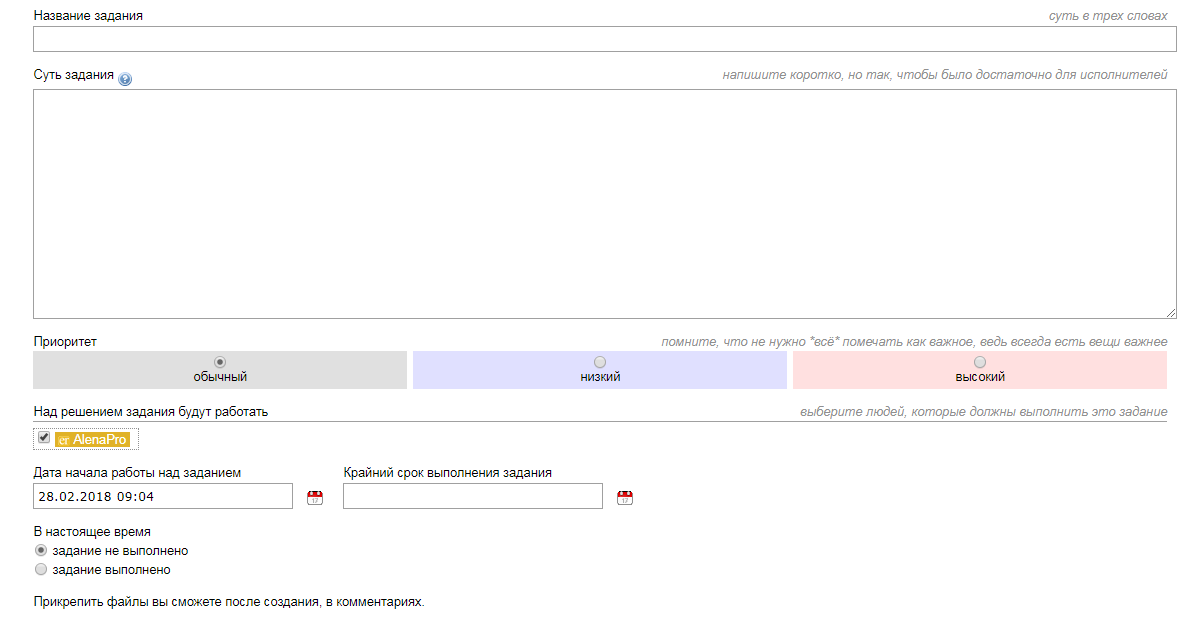The image size is (1193, 617).
Task: Click the start date field showing 28.02.2018 09:04
Action: [x=163, y=496]
